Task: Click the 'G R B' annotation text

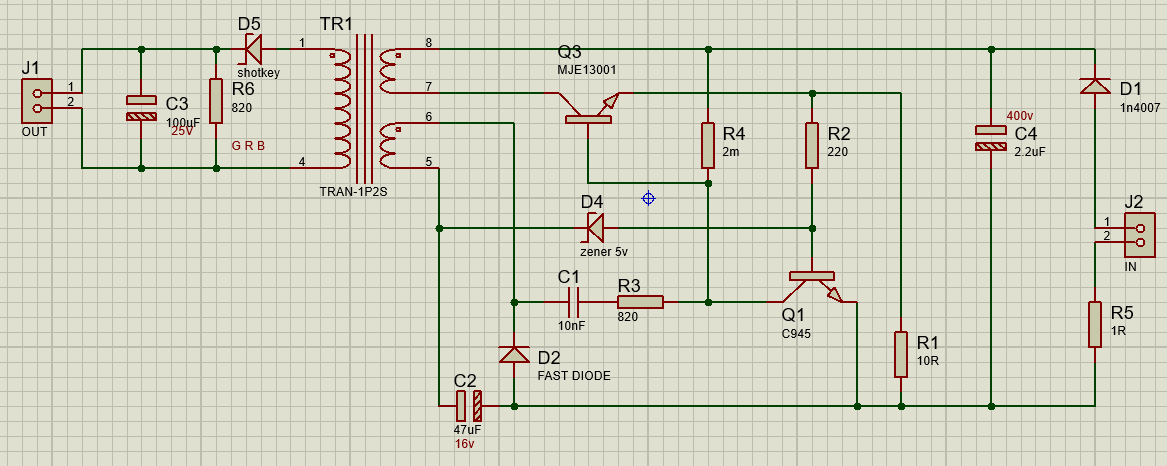Action: click(x=248, y=145)
